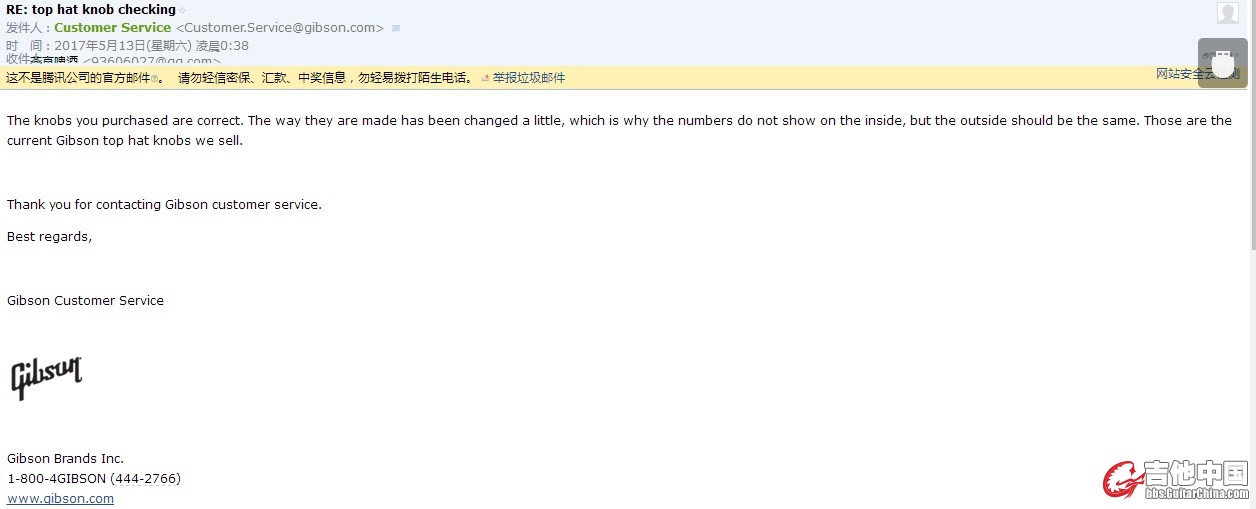Screen dimensions: 1256x509
Task: View the sender avatar picture
Action: click(1228, 13)
